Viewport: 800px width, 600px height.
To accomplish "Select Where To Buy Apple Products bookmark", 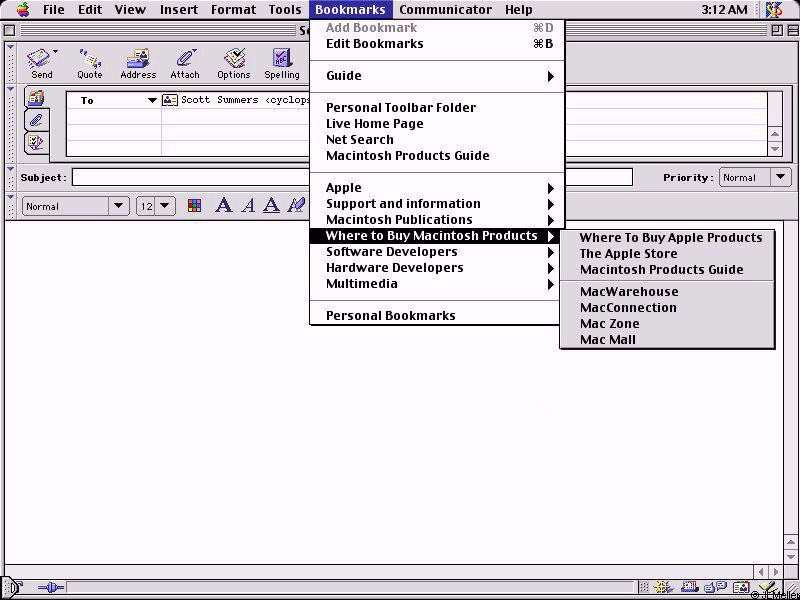I will tap(667, 238).
